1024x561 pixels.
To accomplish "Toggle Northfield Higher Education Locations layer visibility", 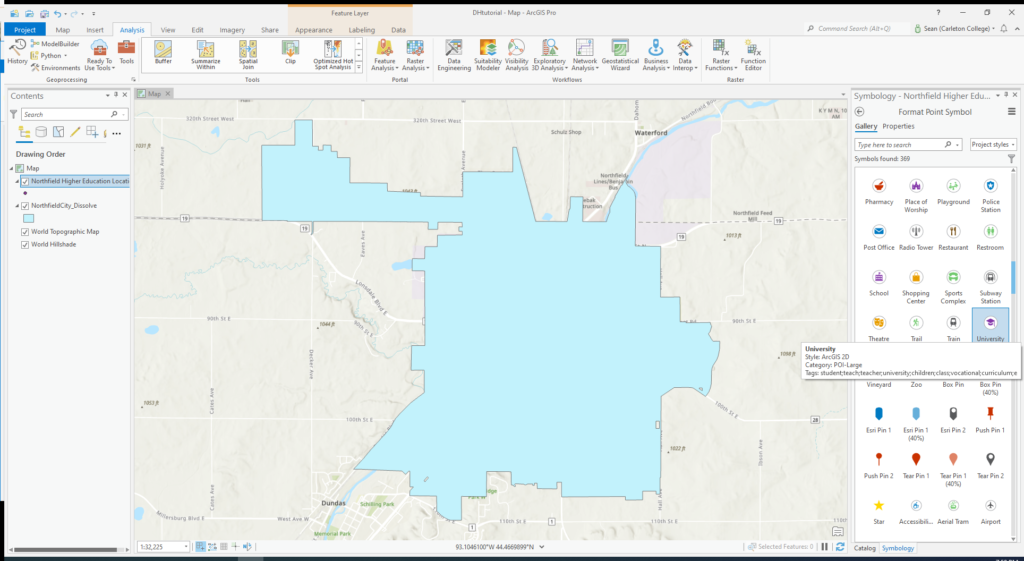I will (25, 182).
